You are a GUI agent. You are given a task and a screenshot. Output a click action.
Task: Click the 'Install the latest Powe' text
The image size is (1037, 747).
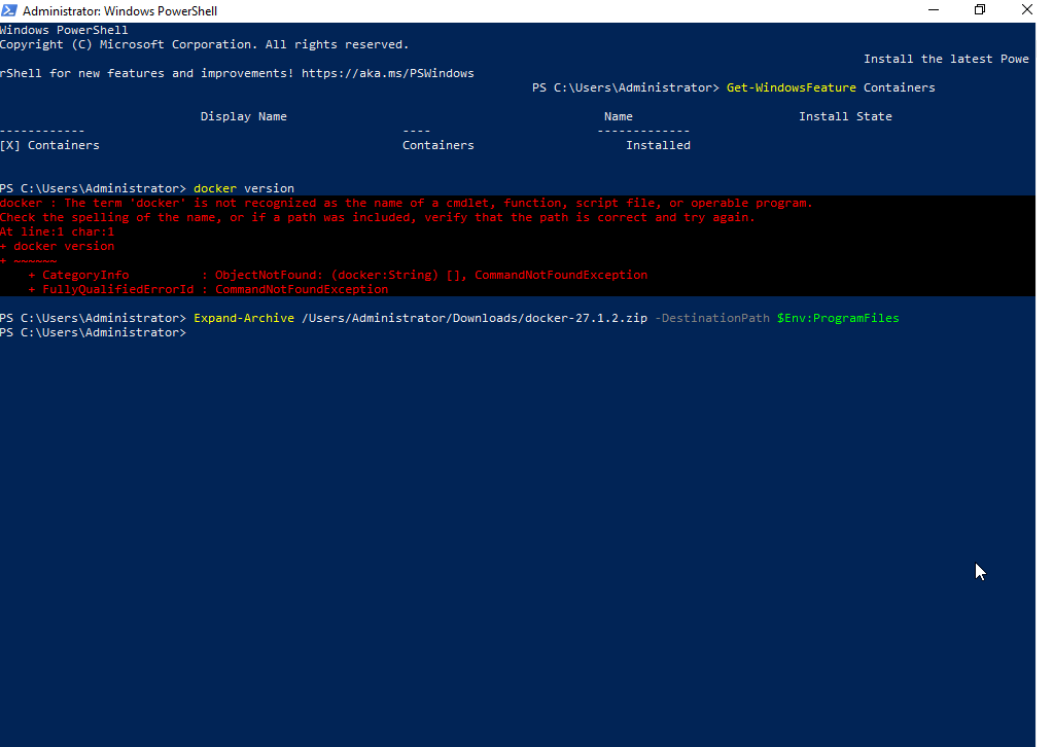coord(946,59)
